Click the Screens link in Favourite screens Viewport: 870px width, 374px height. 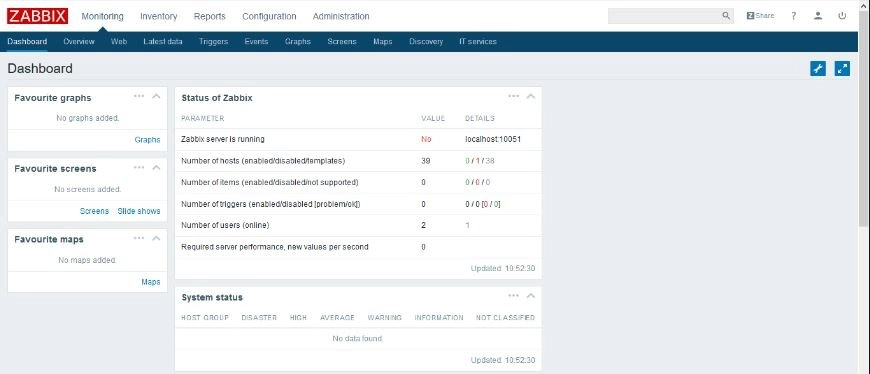[94, 211]
